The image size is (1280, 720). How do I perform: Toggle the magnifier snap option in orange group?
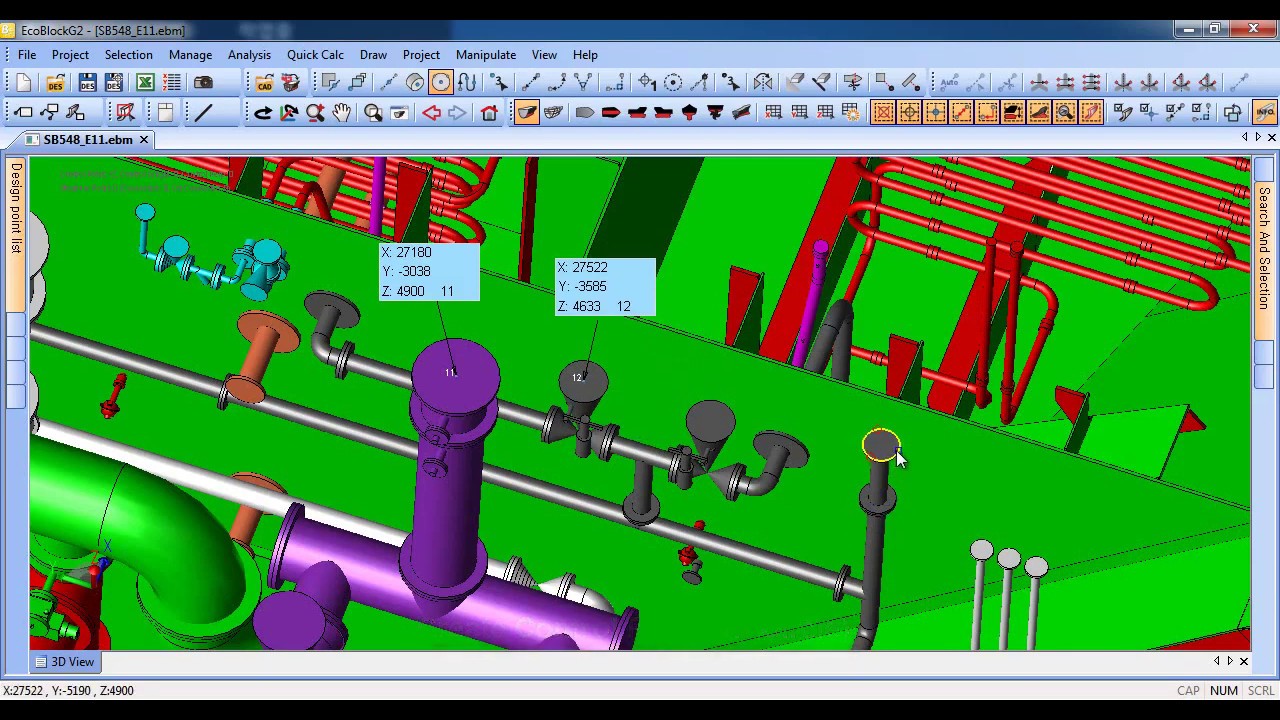click(x=1065, y=112)
